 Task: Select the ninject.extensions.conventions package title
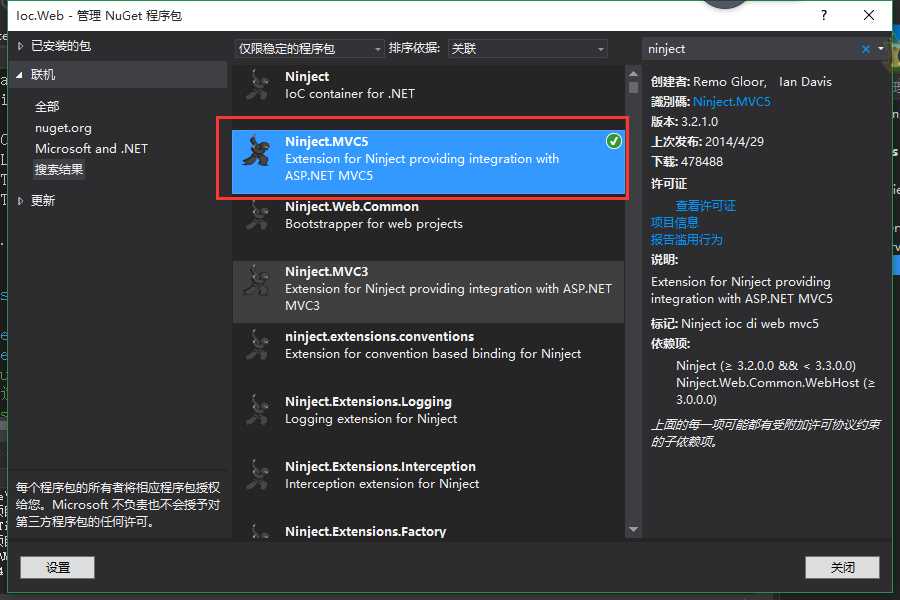(x=379, y=336)
